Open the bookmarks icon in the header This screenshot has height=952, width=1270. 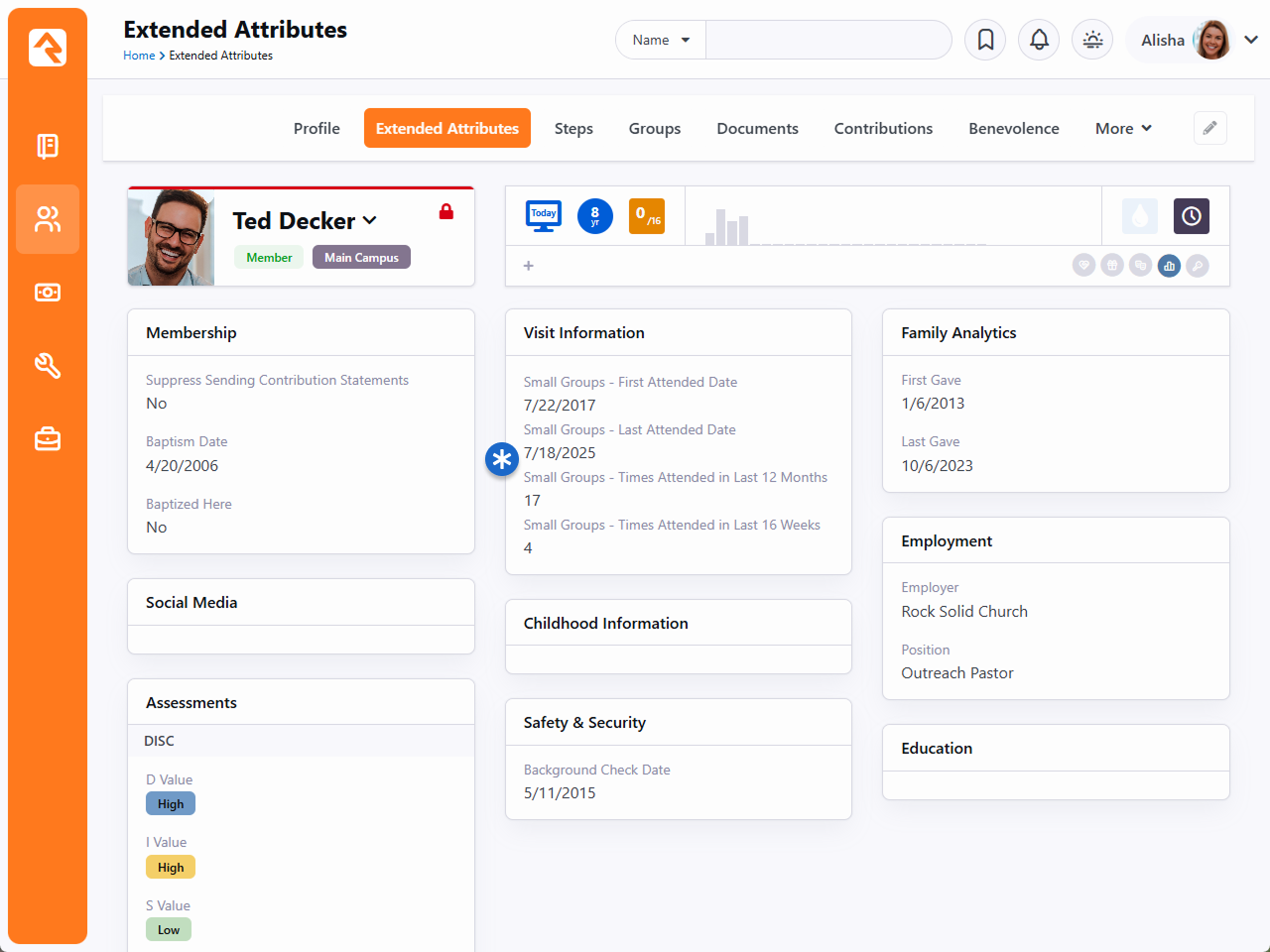click(985, 40)
